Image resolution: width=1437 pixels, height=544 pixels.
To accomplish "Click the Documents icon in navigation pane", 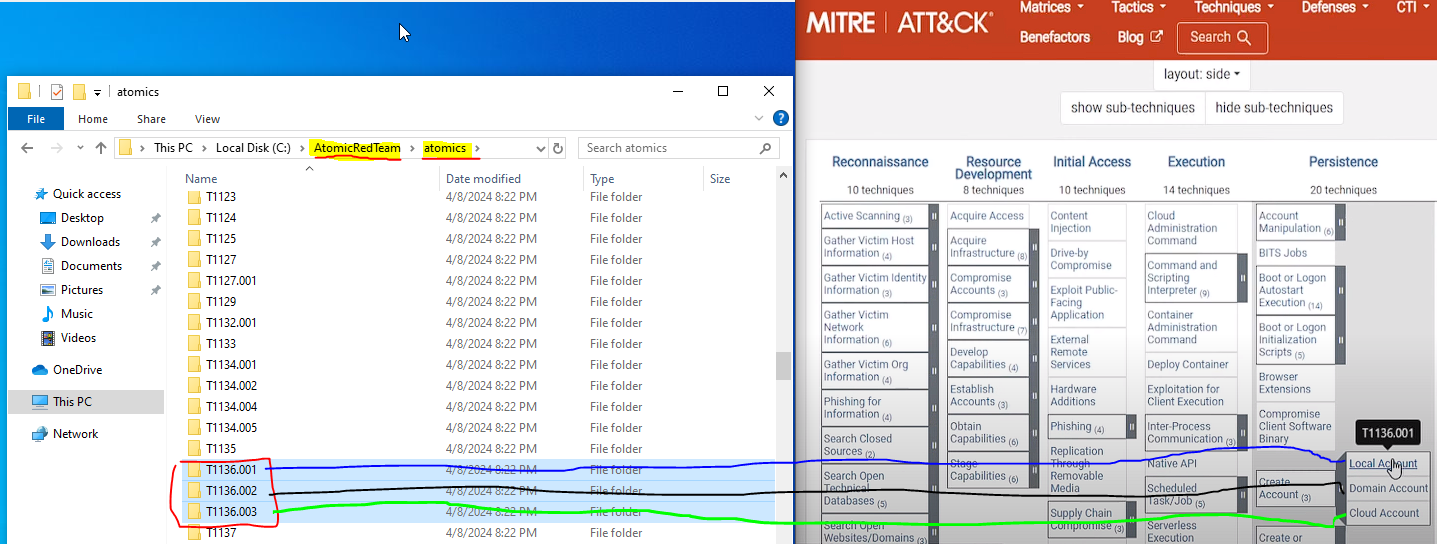I will point(47,266).
